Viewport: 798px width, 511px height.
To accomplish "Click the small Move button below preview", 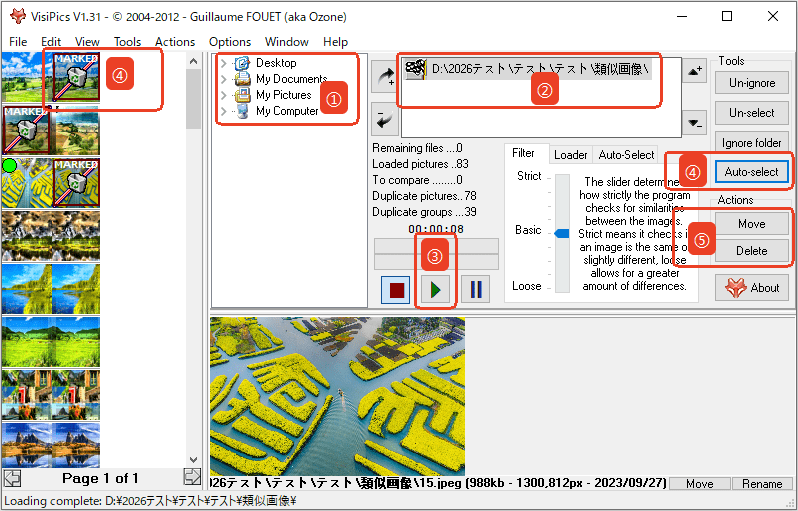I will (x=700, y=484).
